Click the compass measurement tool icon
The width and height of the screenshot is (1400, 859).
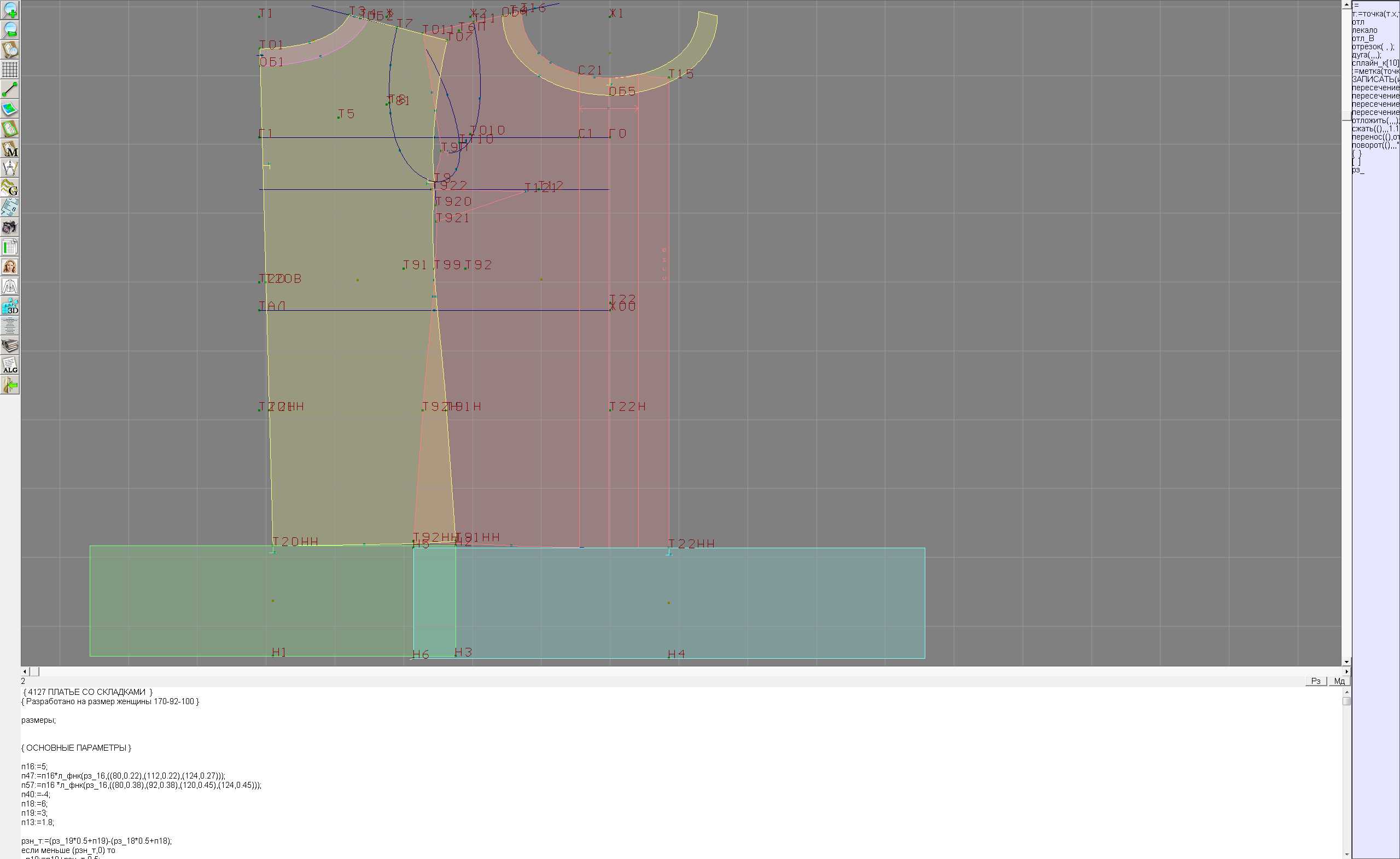tap(10, 169)
